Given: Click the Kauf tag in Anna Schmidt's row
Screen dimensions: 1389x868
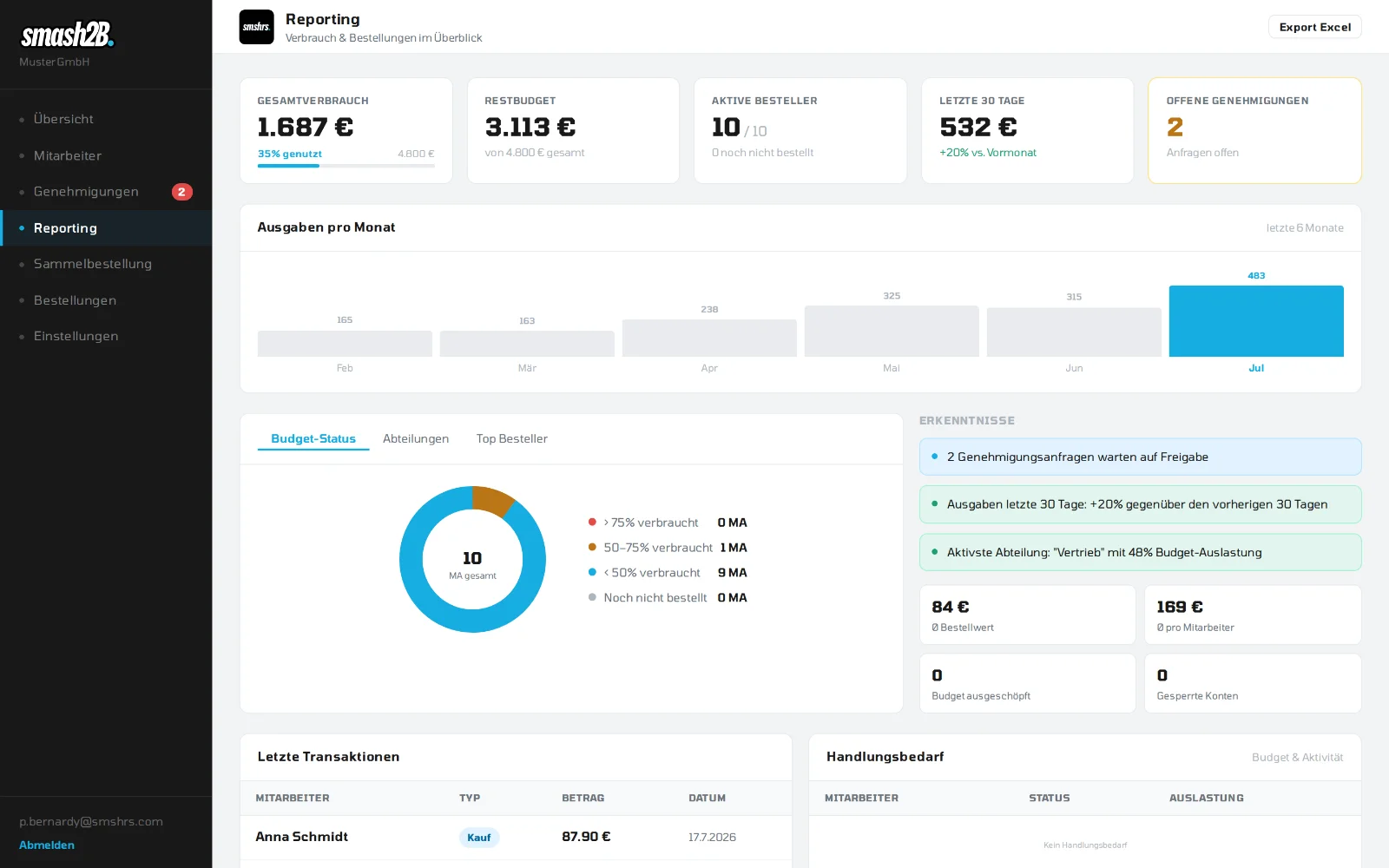Looking at the screenshot, I should pos(479,838).
